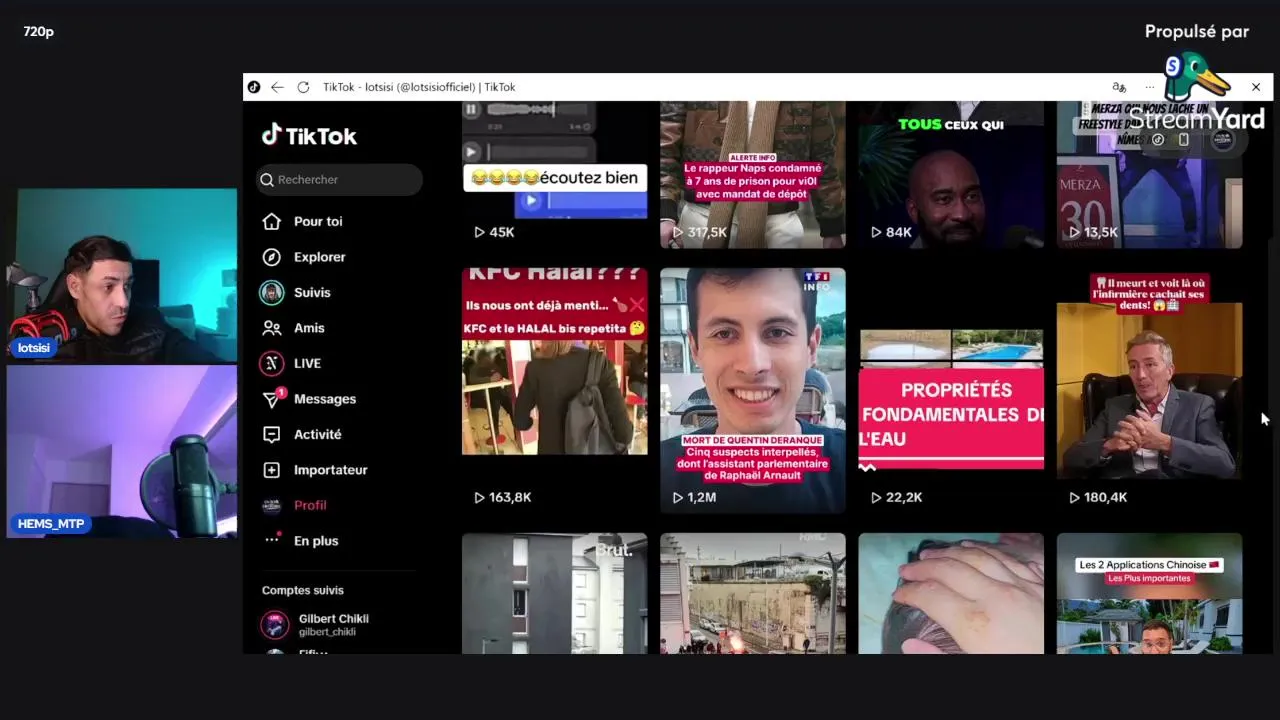Click the Messages icon with the notification badge
This screenshot has height=720, width=1280.
(272, 399)
